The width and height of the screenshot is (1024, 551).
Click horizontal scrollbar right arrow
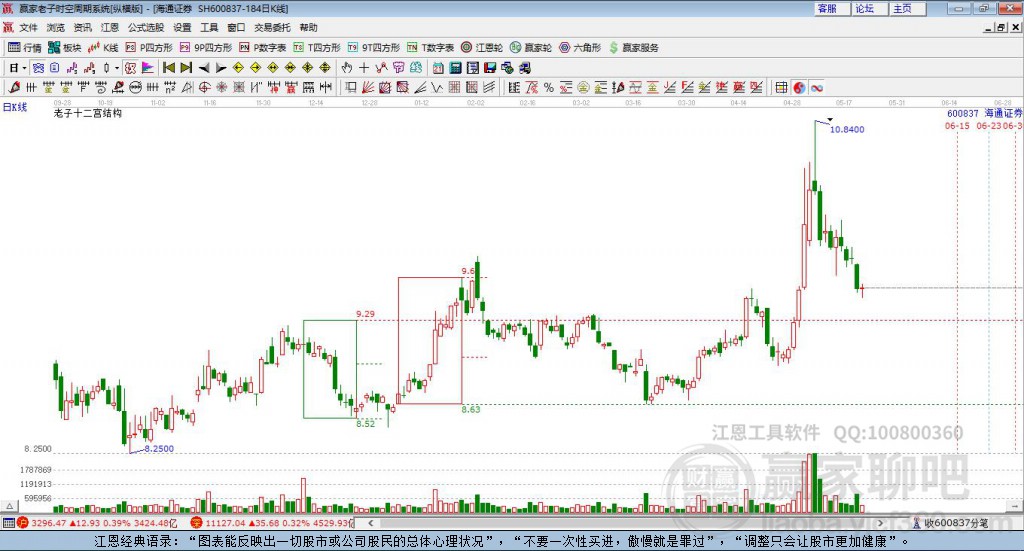(x=880, y=523)
